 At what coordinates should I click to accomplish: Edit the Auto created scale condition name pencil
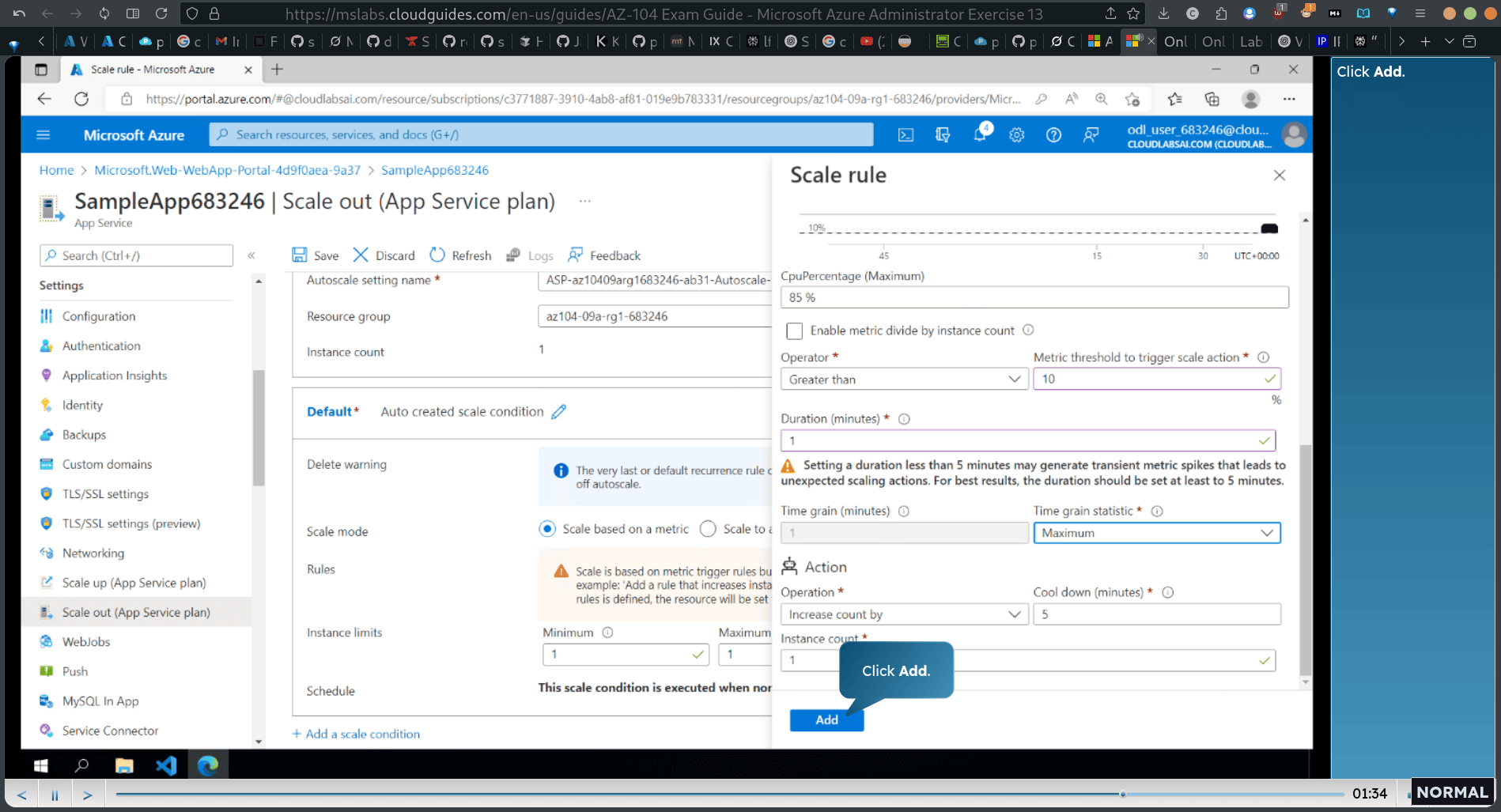coord(559,411)
